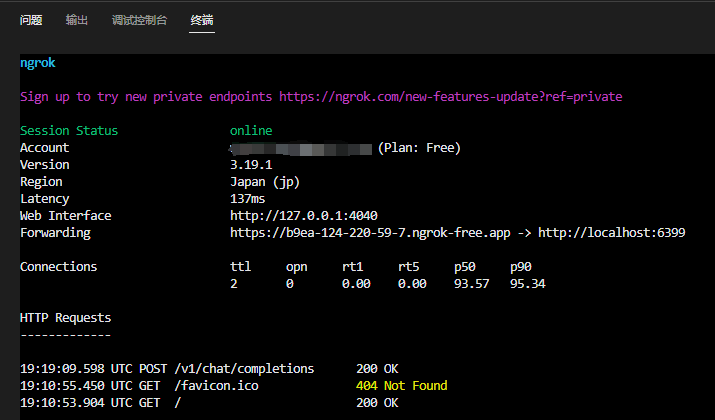Click the p90 value 95.34
Screen dimensions: 715x420
coord(527,284)
